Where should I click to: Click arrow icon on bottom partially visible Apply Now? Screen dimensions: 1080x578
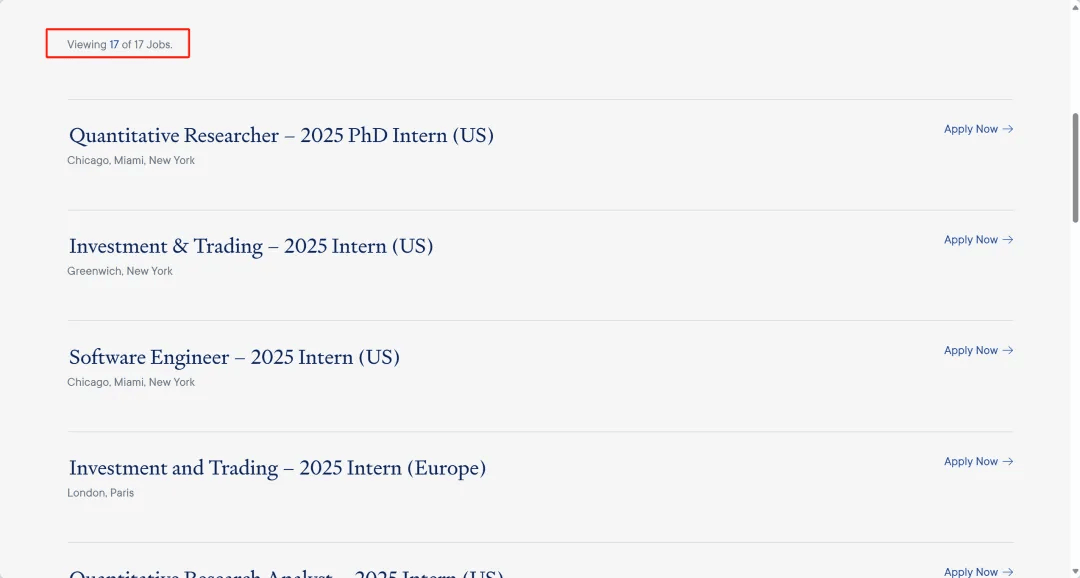pyautogui.click(x=1008, y=572)
